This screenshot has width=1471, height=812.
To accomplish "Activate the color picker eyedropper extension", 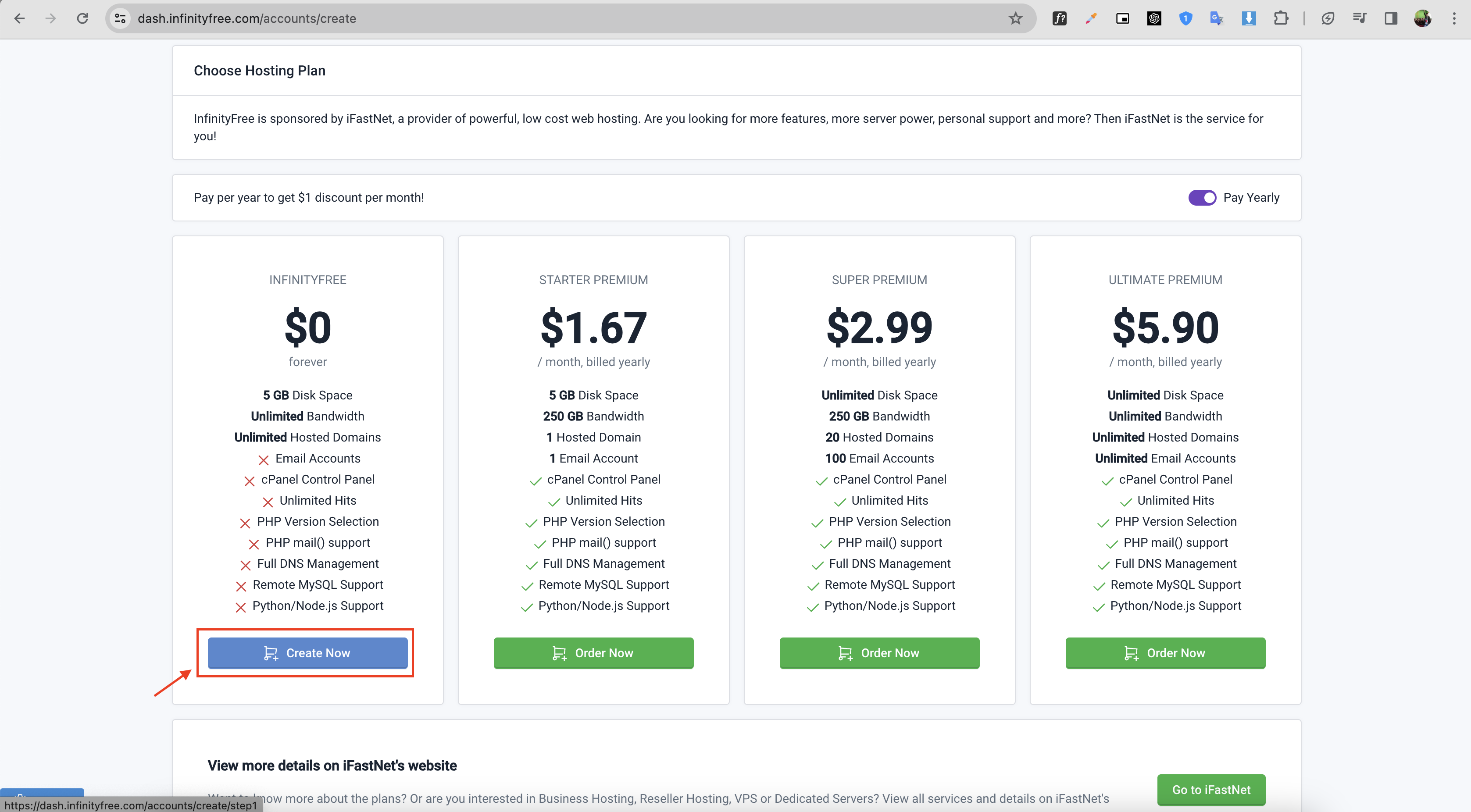I will [x=1091, y=18].
